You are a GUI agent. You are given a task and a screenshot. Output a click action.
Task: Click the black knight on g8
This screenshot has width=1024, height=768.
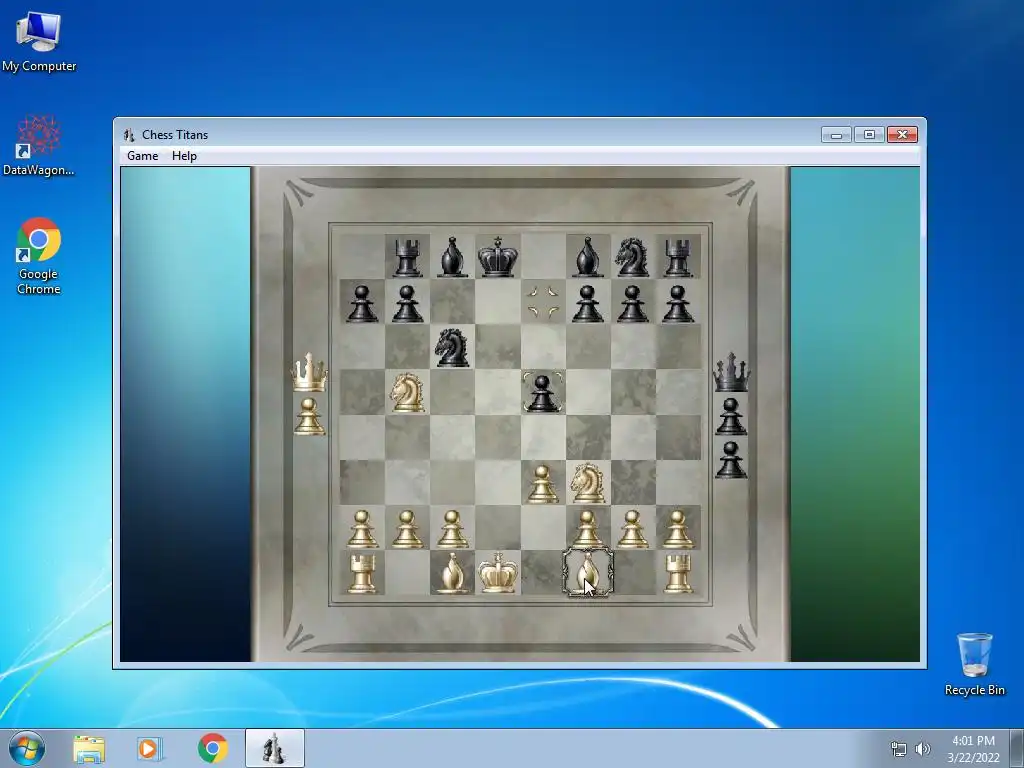click(x=633, y=257)
